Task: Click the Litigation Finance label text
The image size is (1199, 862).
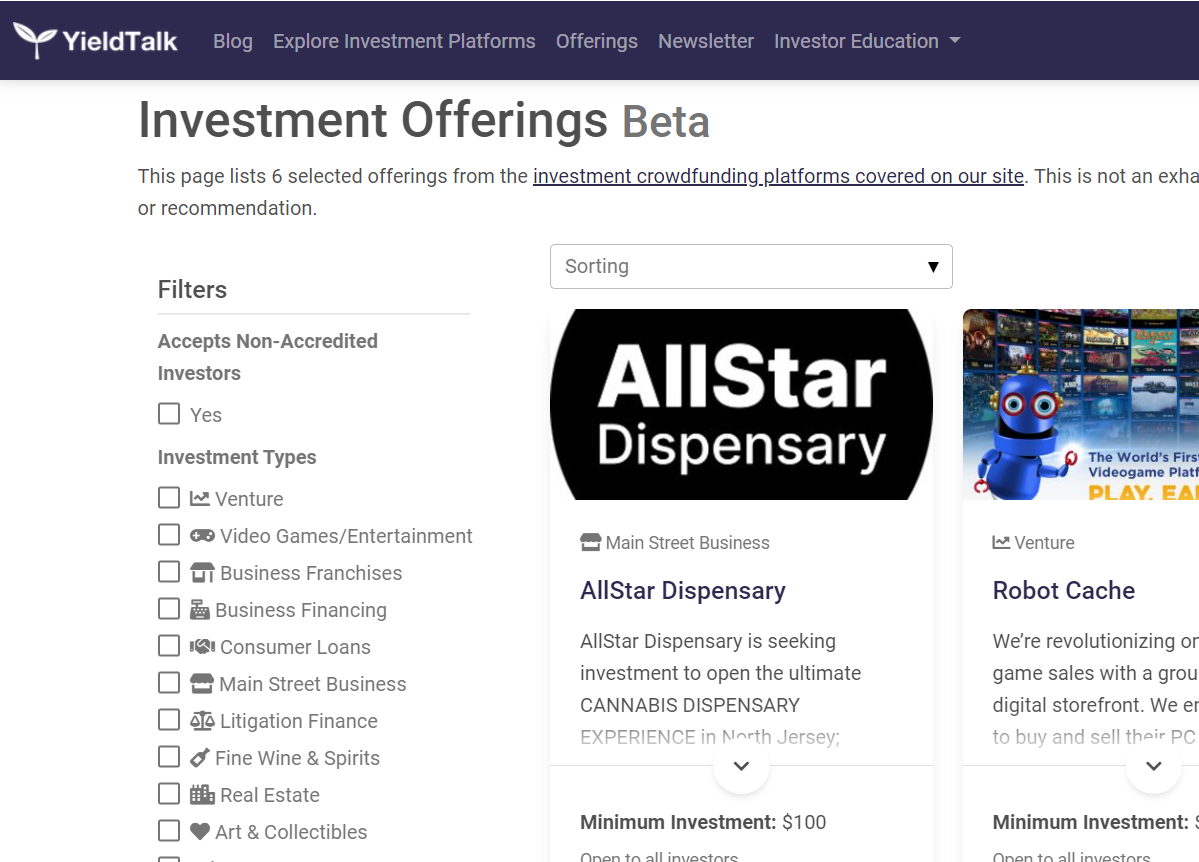Action: [x=299, y=721]
